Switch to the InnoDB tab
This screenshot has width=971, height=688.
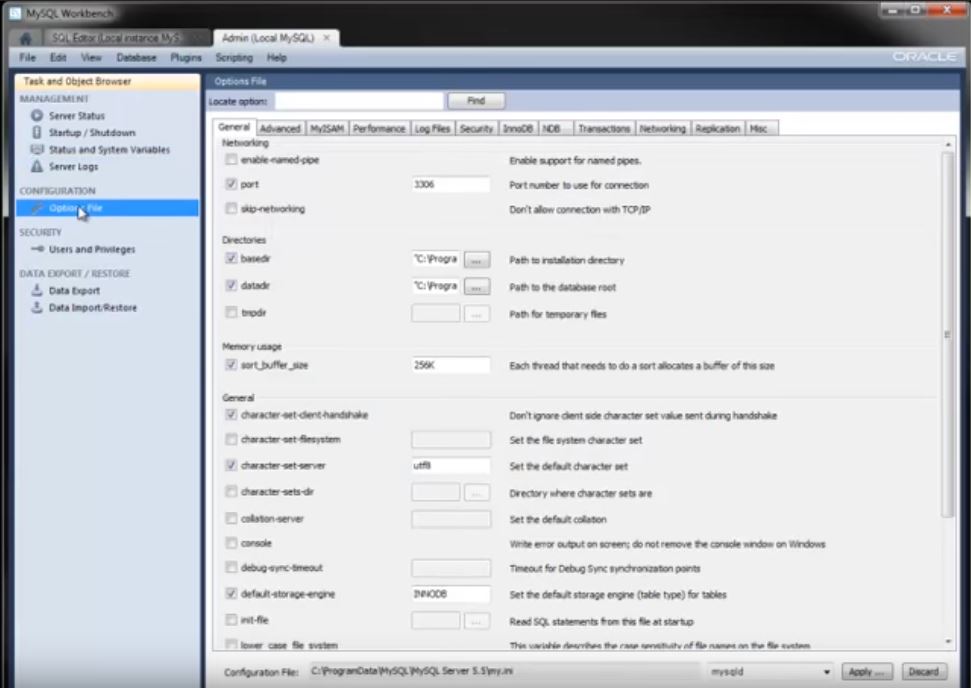518,128
